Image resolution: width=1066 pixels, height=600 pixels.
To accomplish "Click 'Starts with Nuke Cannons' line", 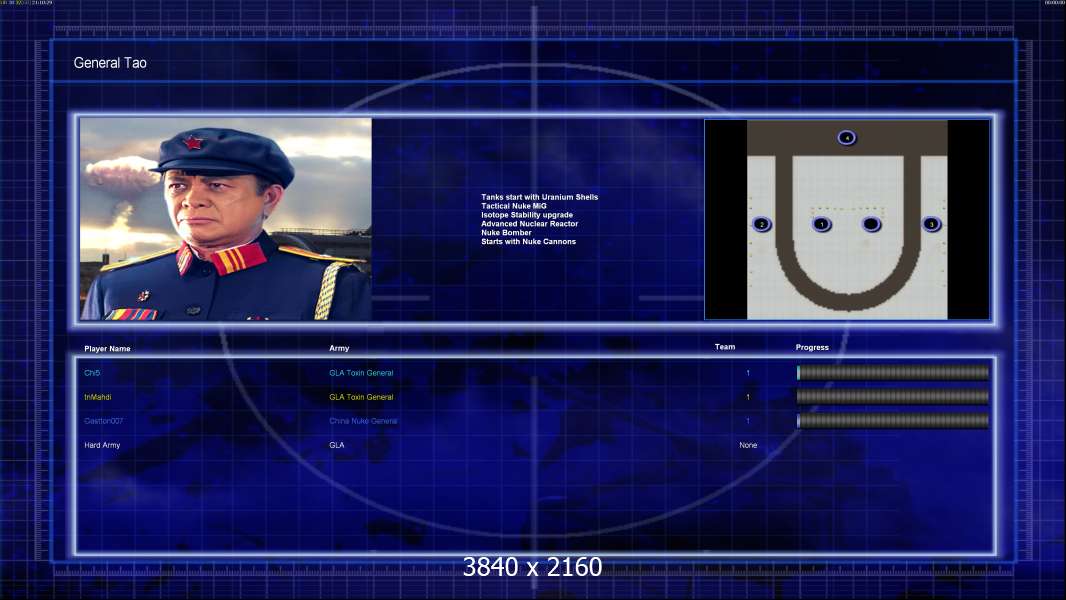I will pyautogui.click(x=528, y=241).
